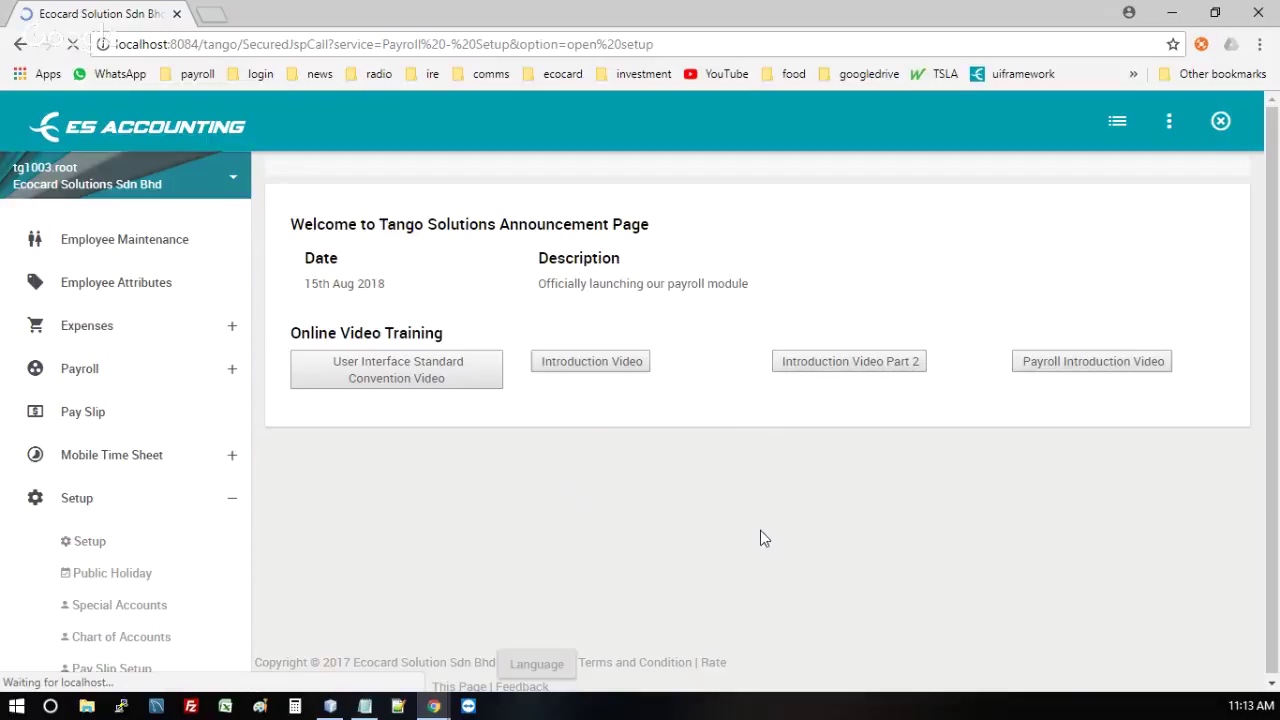The width and height of the screenshot is (1280, 720).
Task: Click the Setup gear icon in sidebar
Action: click(35, 497)
